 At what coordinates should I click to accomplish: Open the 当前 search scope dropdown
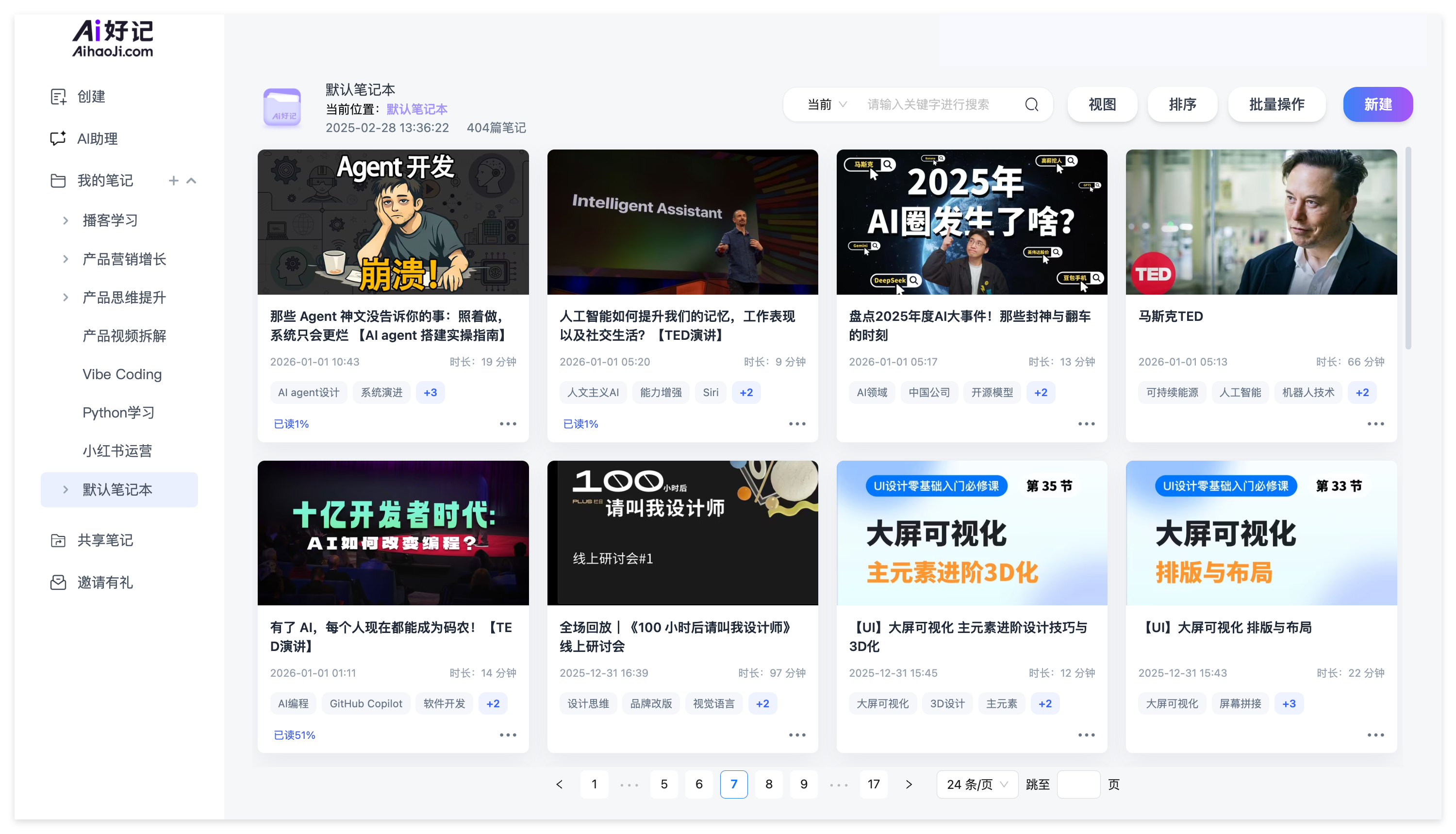[827, 104]
